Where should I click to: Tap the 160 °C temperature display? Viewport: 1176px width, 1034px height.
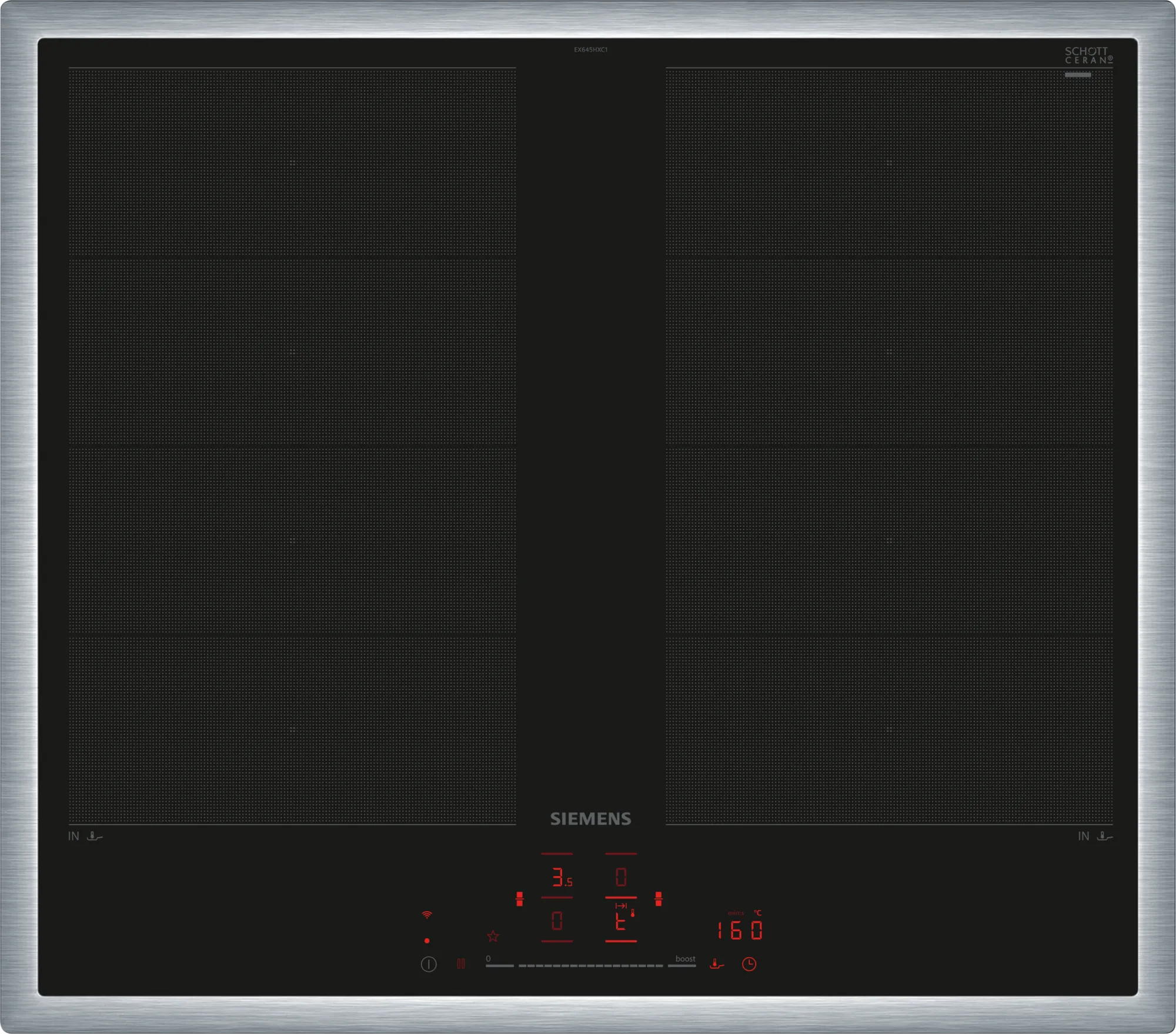point(740,930)
